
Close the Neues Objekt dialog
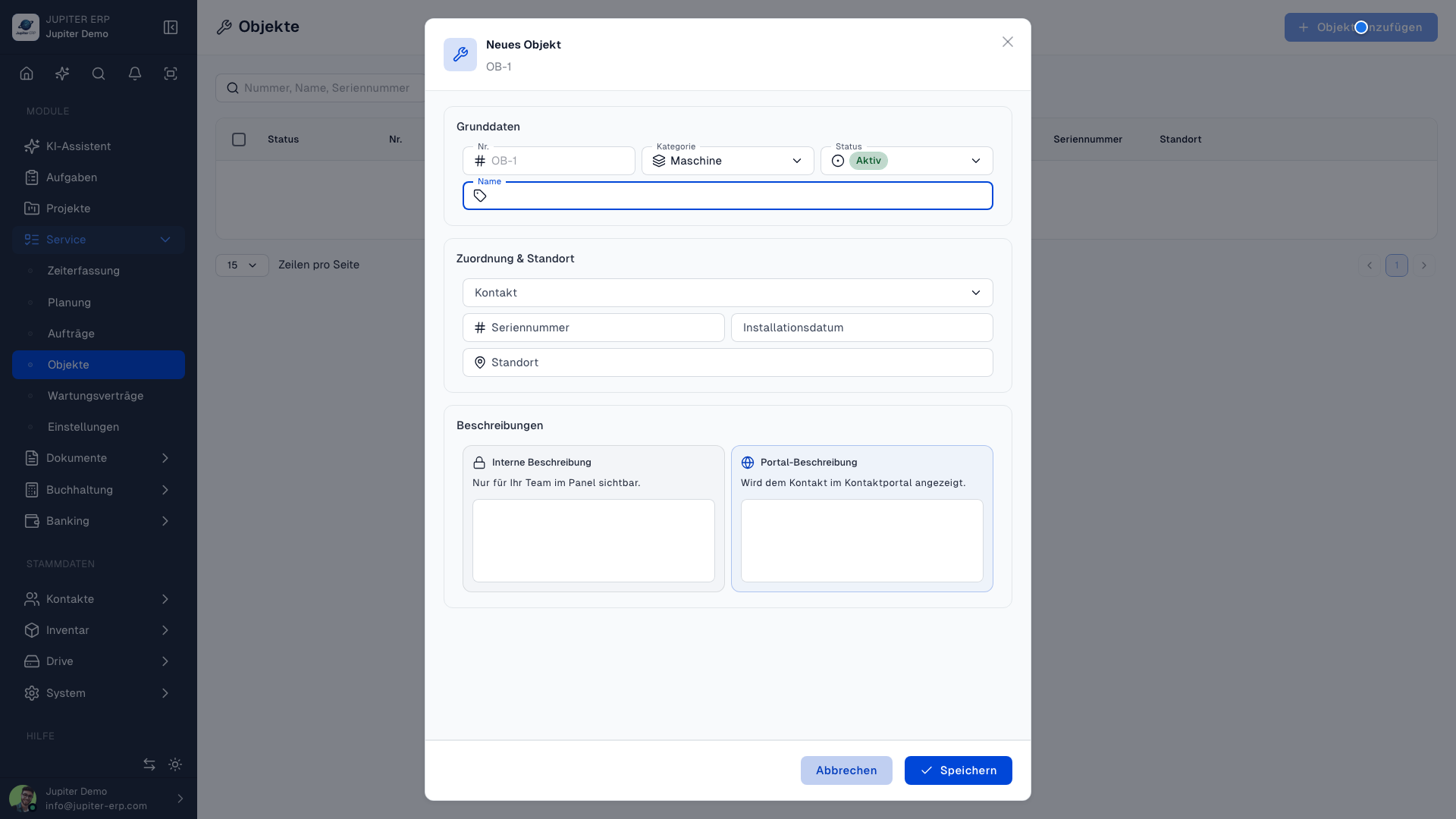(1008, 42)
